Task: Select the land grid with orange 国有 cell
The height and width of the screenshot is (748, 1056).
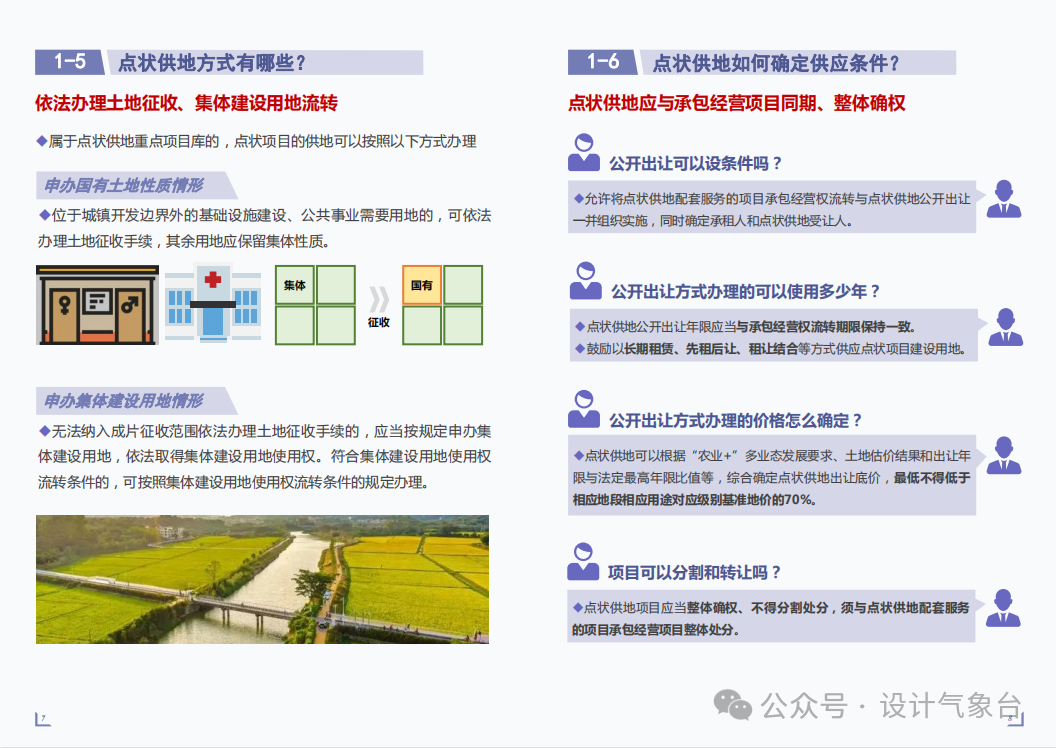Action: (442, 305)
